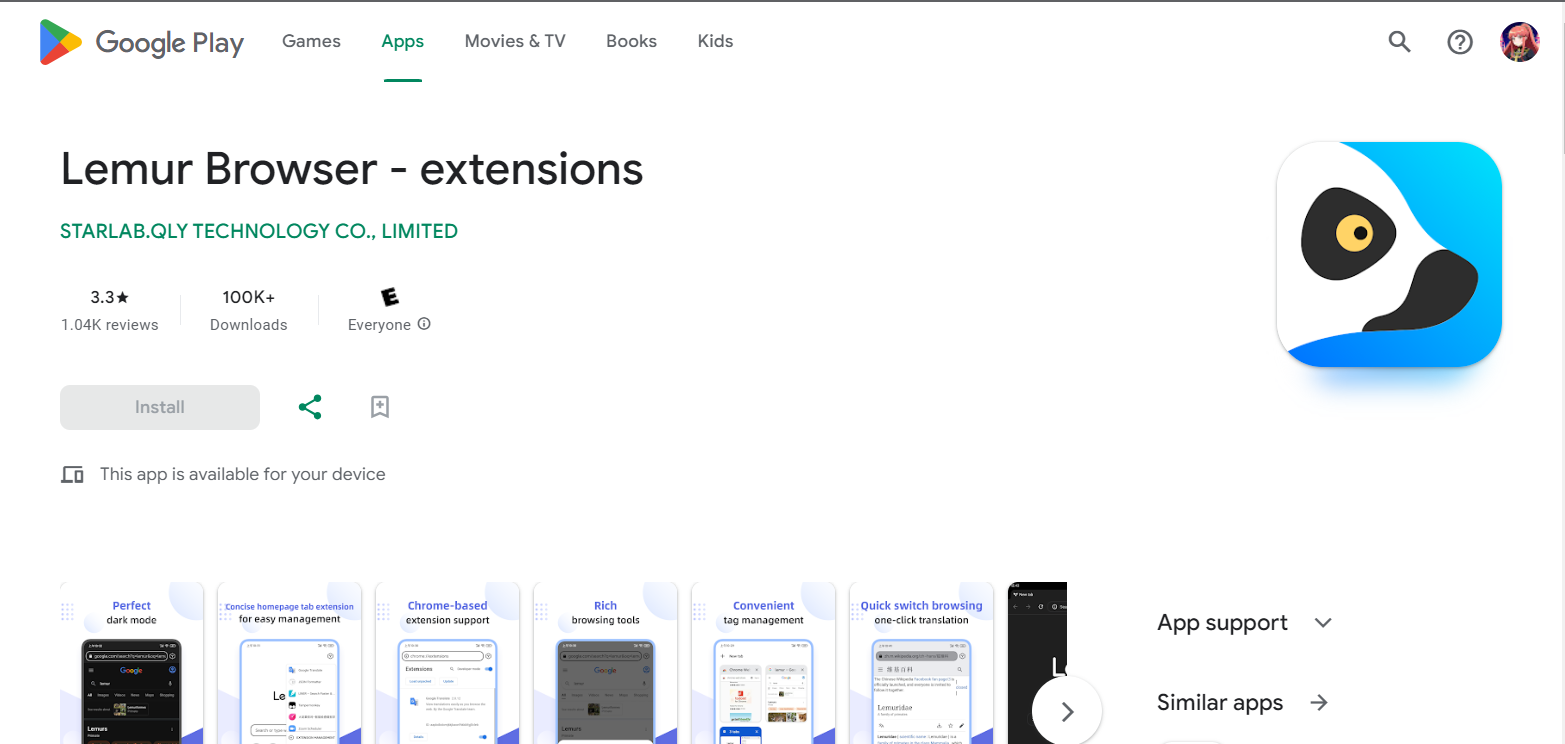
Task: Click the Google Play logo
Action: (141, 42)
